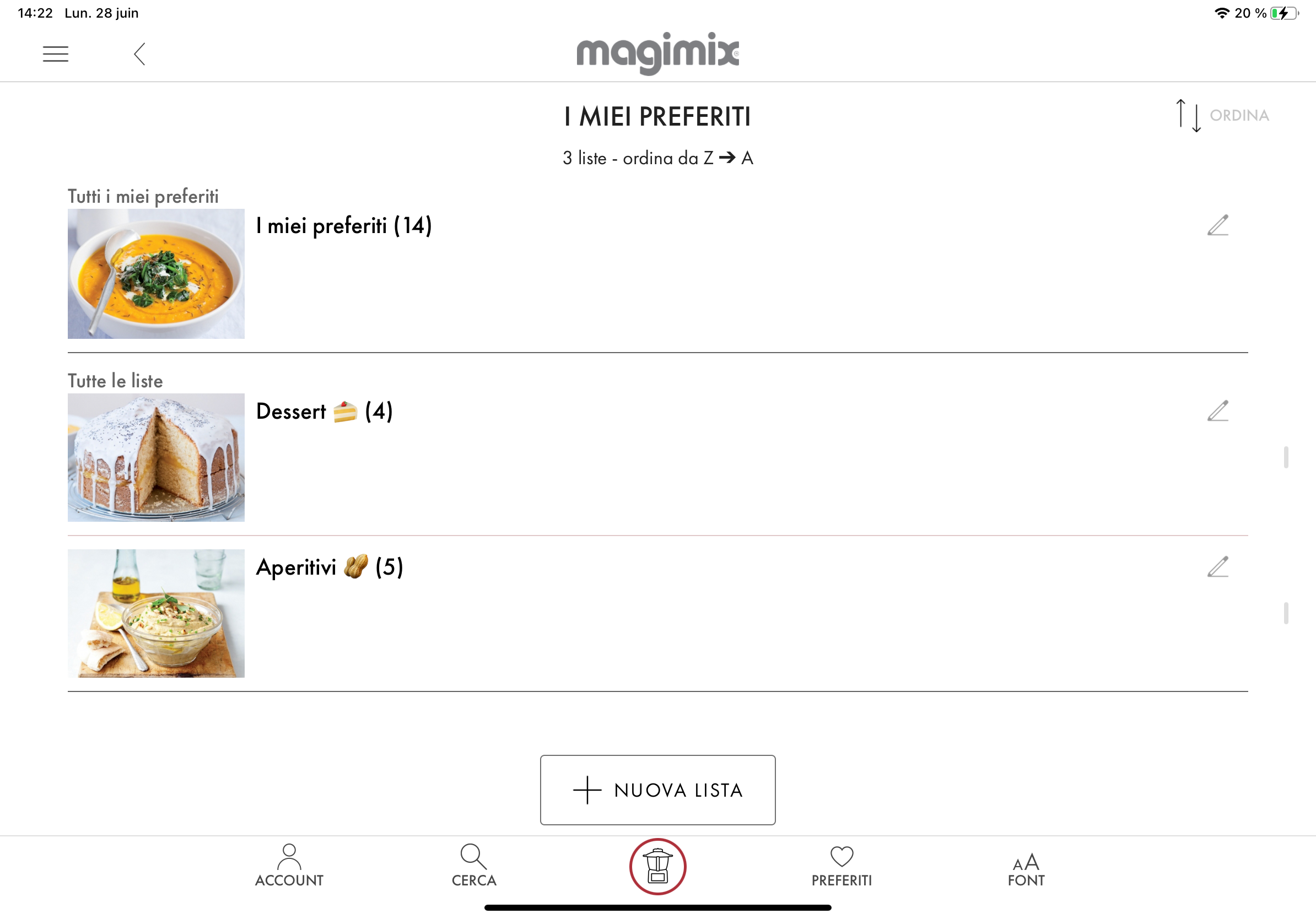Edit the Aperitivi list with pencil
Image resolution: width=1316 pixels, height=919 pixels.
(1217, 566)
